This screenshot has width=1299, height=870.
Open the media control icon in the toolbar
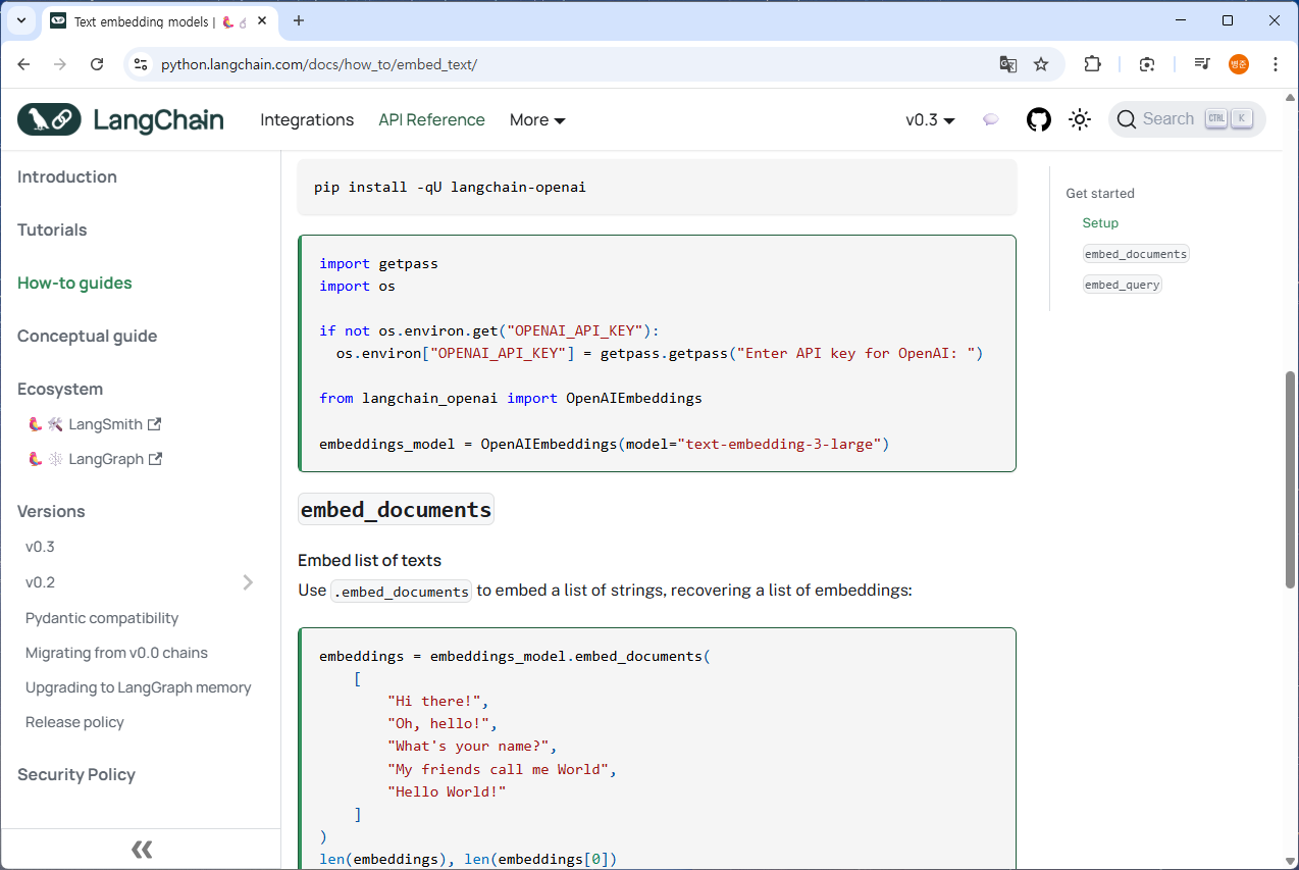point(1202,64)
